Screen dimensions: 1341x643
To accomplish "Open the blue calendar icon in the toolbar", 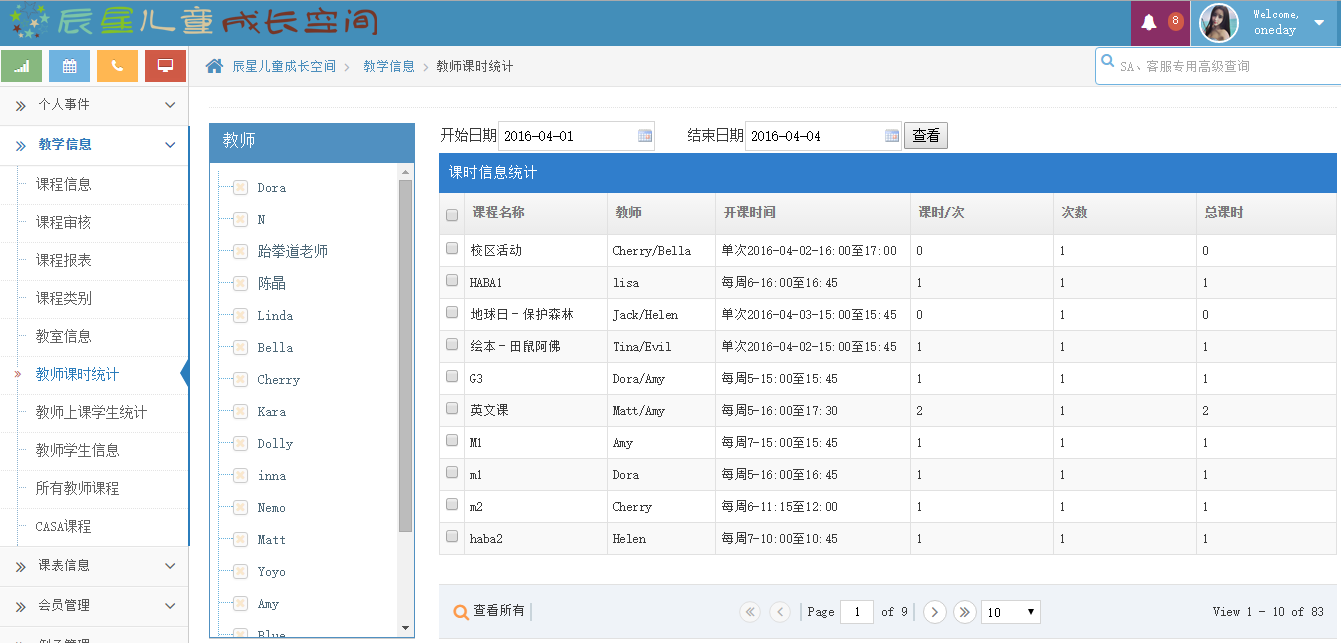I will [x=68, y=65].
